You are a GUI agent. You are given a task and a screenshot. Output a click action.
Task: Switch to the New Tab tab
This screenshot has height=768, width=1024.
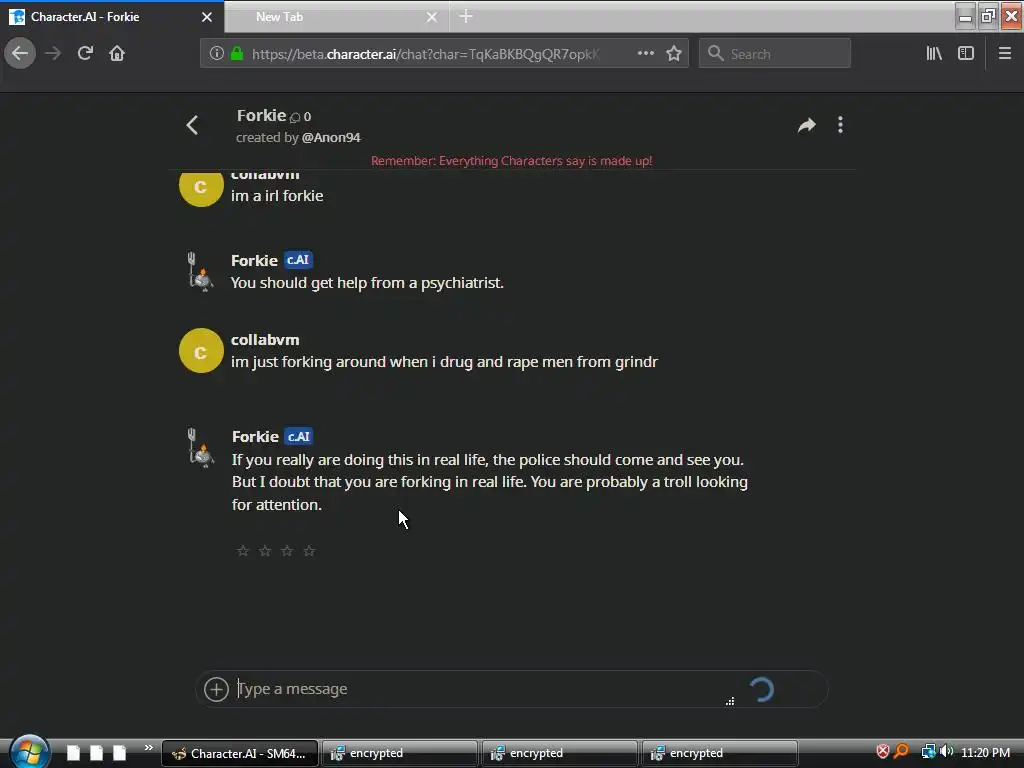(327, 17)
